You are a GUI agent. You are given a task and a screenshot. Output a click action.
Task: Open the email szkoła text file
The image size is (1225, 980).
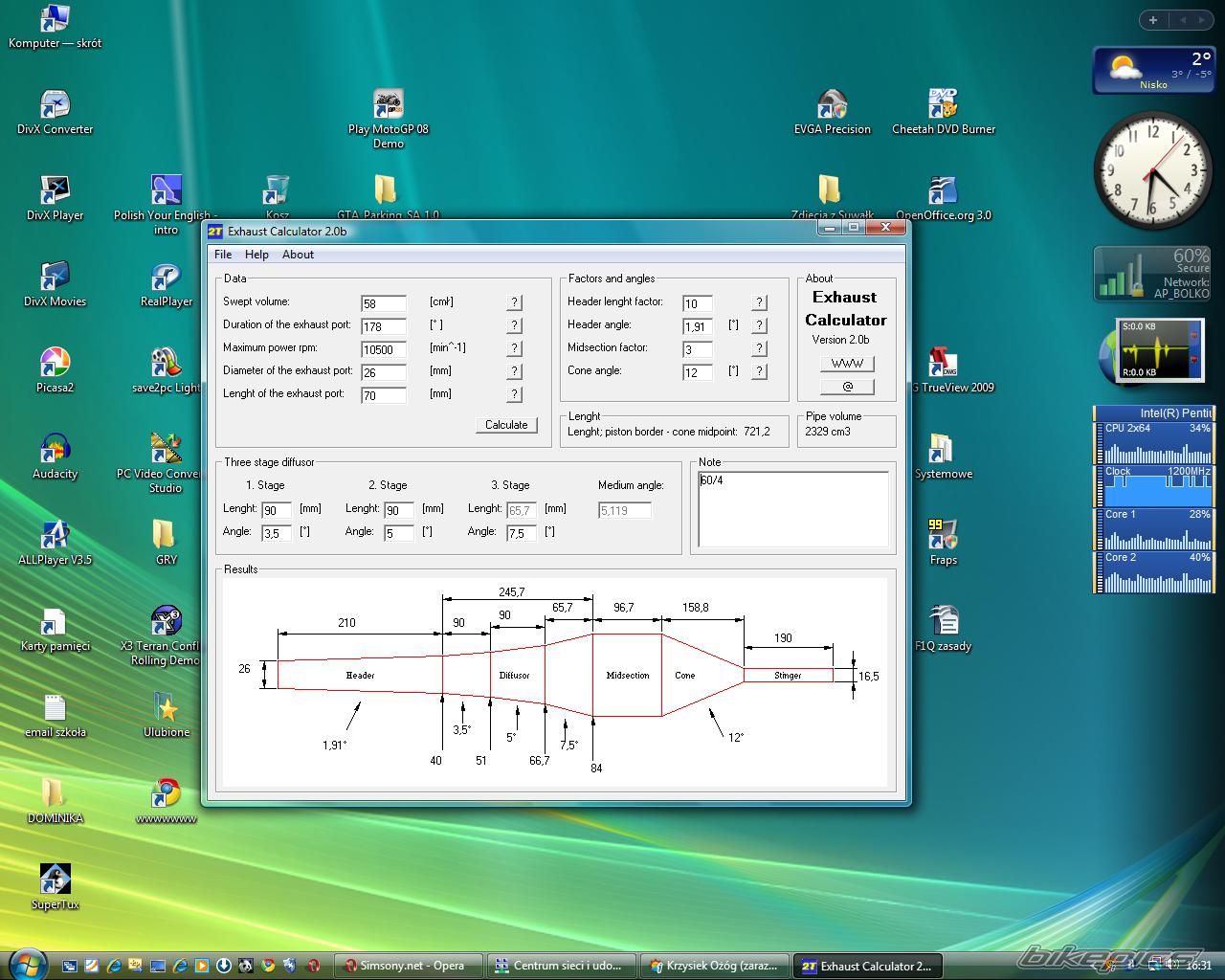55,716
